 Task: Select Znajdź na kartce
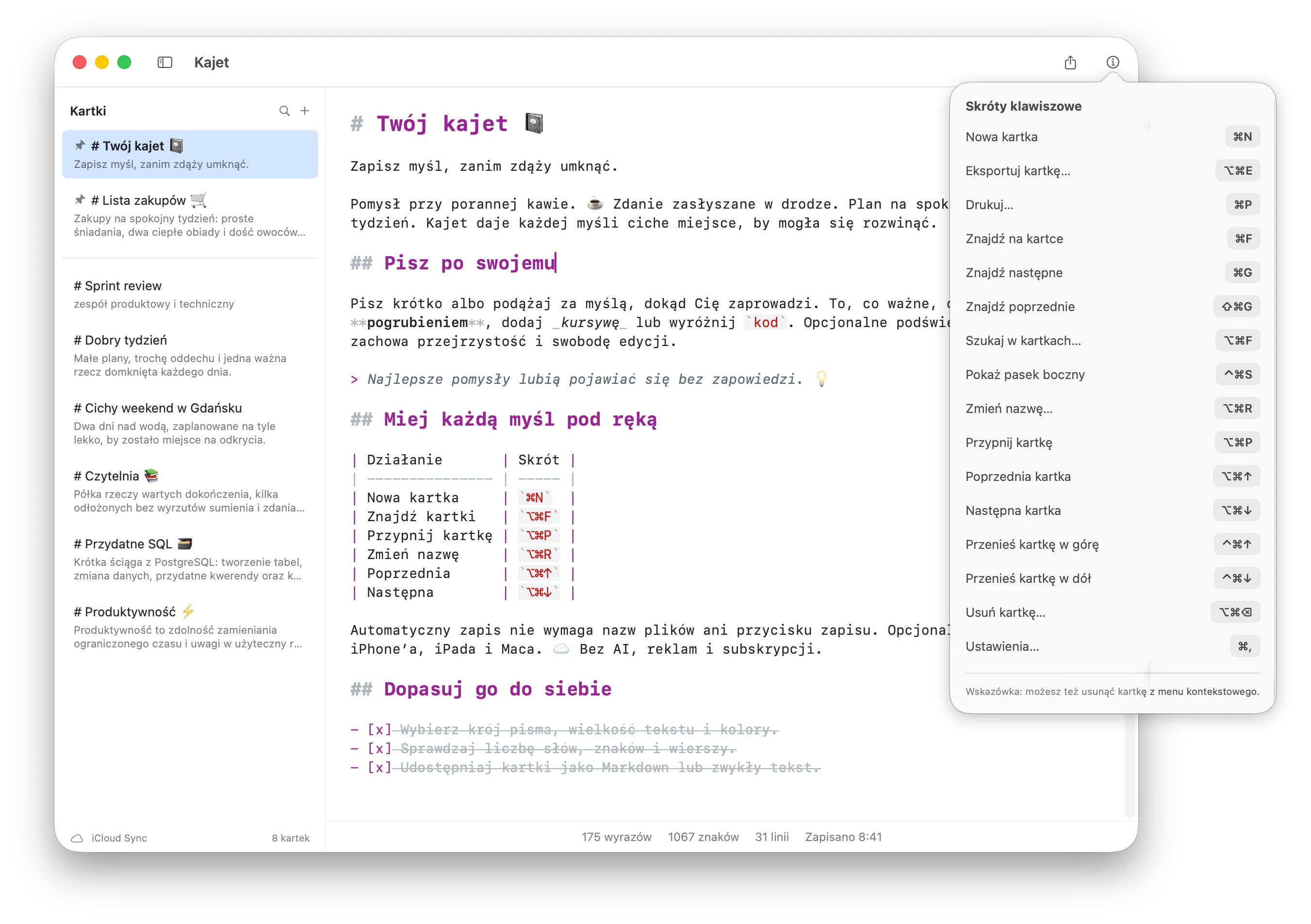(x=1112, y=239)
